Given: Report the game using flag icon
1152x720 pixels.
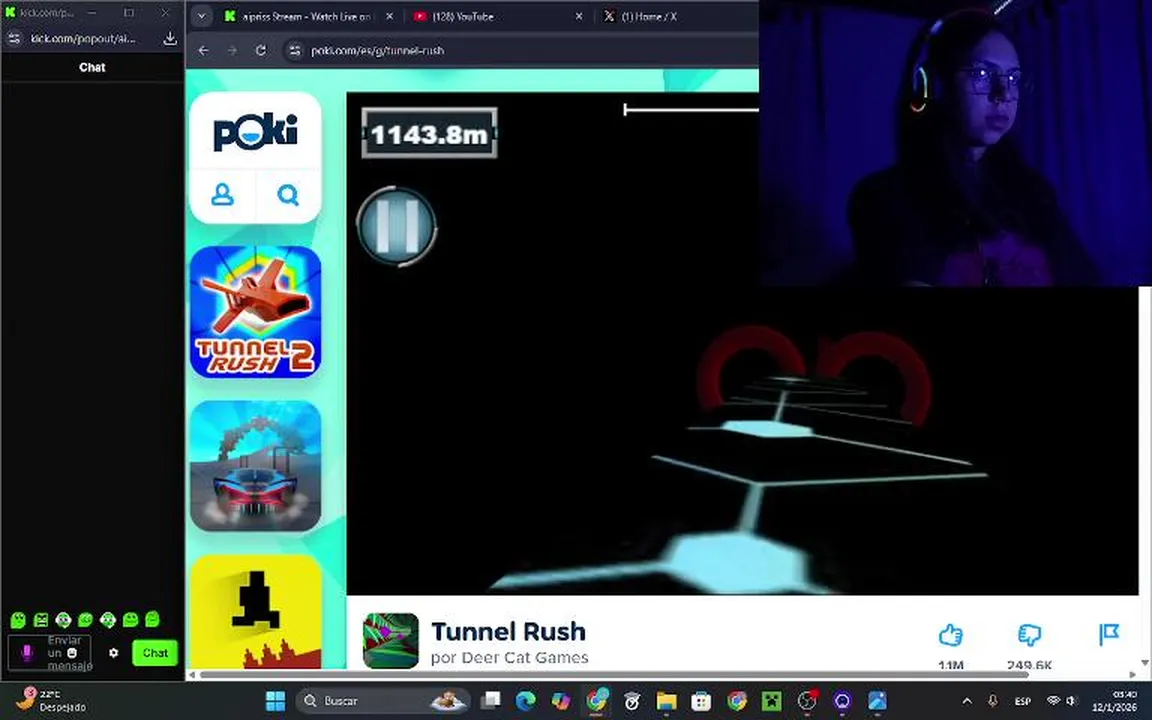Looking at the screenshot, I should 1109,634.
